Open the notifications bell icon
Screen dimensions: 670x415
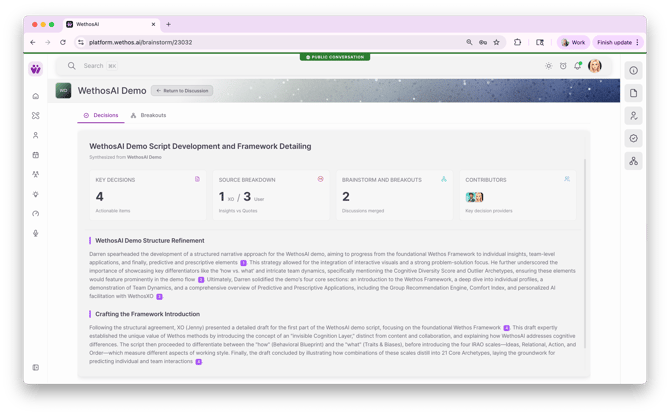[x=578, y=66]
